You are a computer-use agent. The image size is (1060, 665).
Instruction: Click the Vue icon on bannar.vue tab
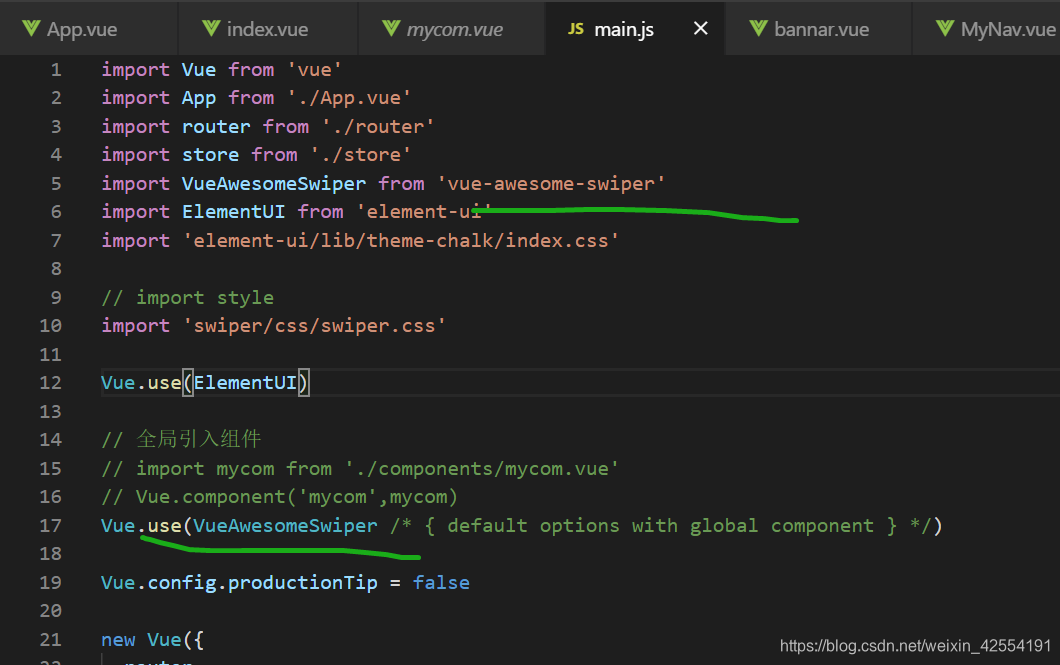coord(758,28)
